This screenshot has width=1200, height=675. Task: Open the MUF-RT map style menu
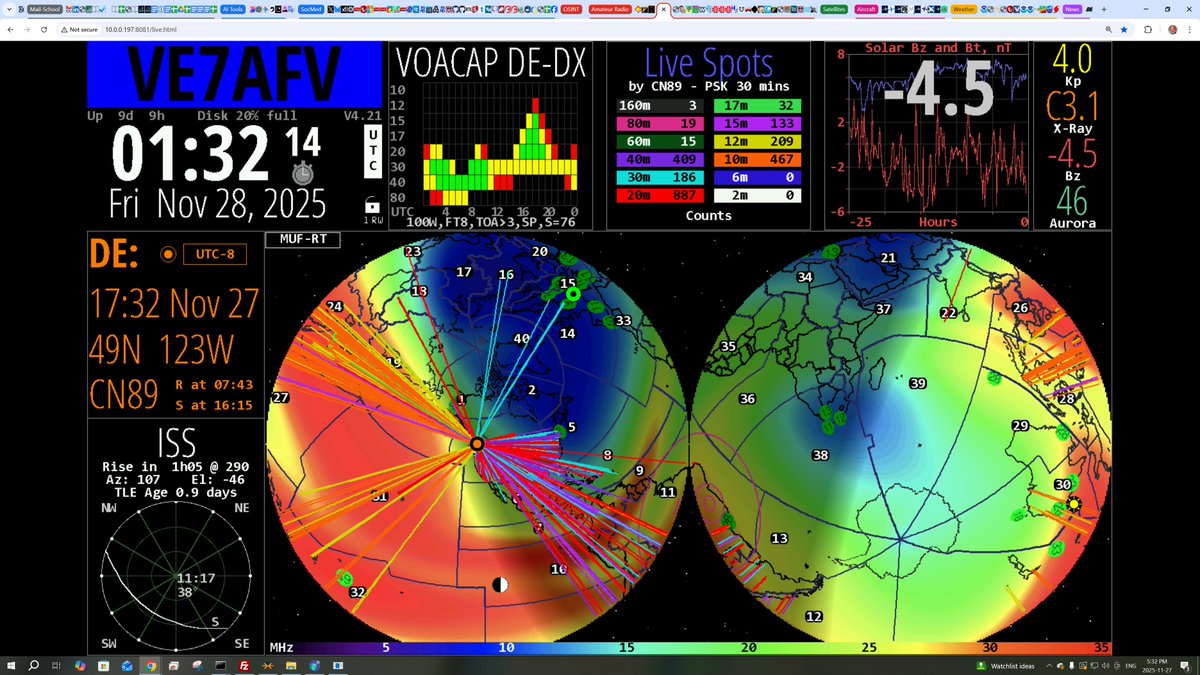click(x=302, y=240)
